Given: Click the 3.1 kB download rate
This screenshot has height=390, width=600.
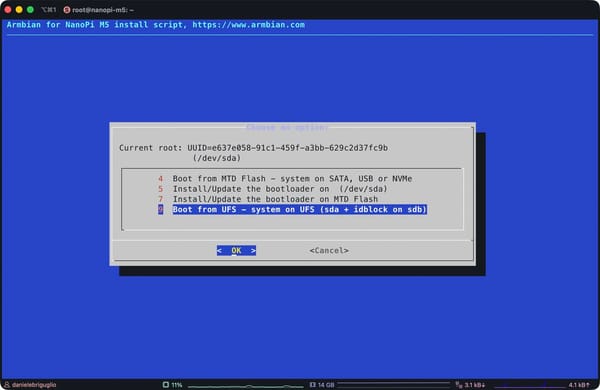Looking at the screenshot, I should tap(474, 385).
